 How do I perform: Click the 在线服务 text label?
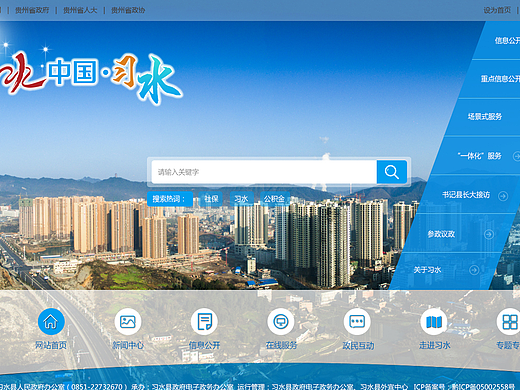pyautogui.click(x=281, y=345)
